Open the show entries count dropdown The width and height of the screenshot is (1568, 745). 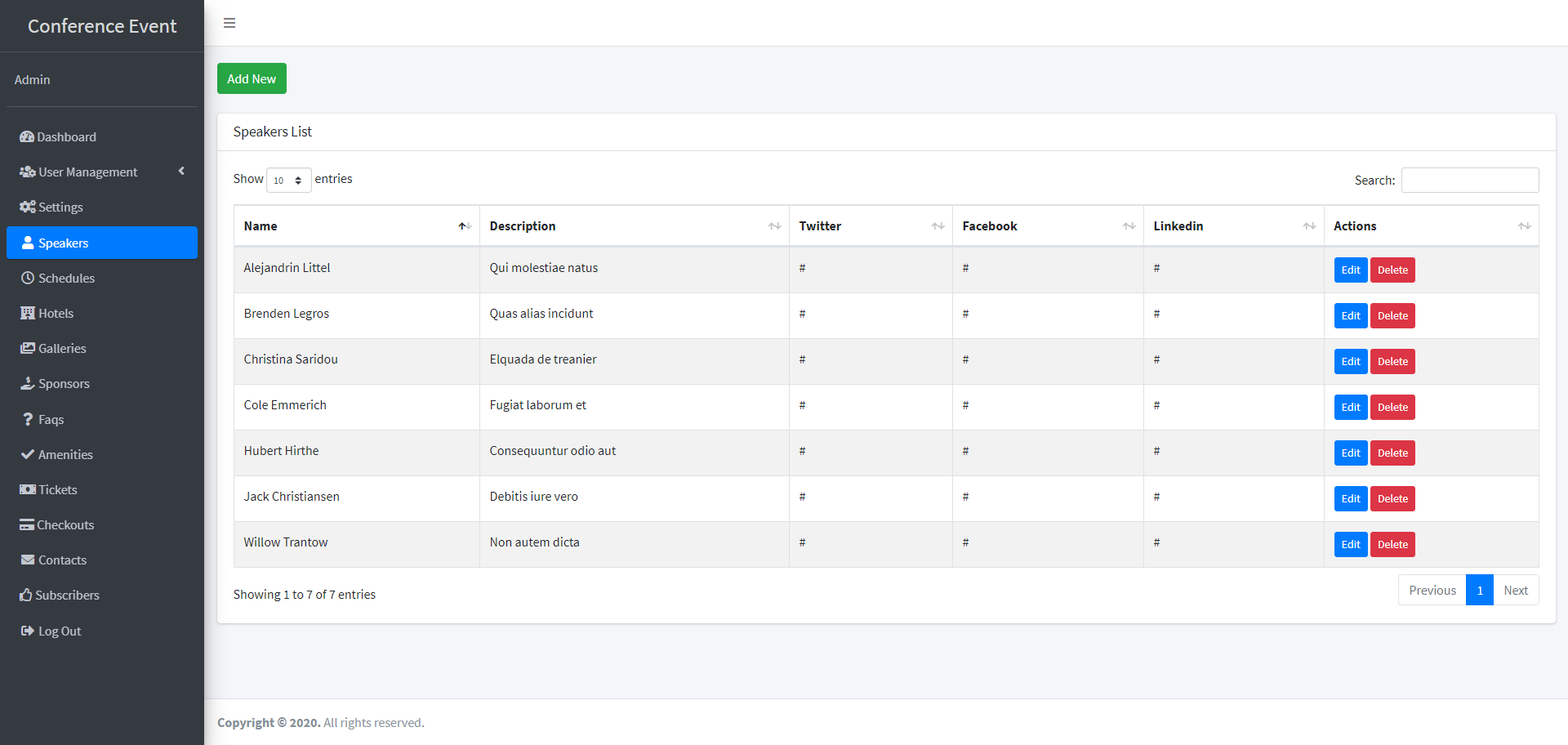288,181
